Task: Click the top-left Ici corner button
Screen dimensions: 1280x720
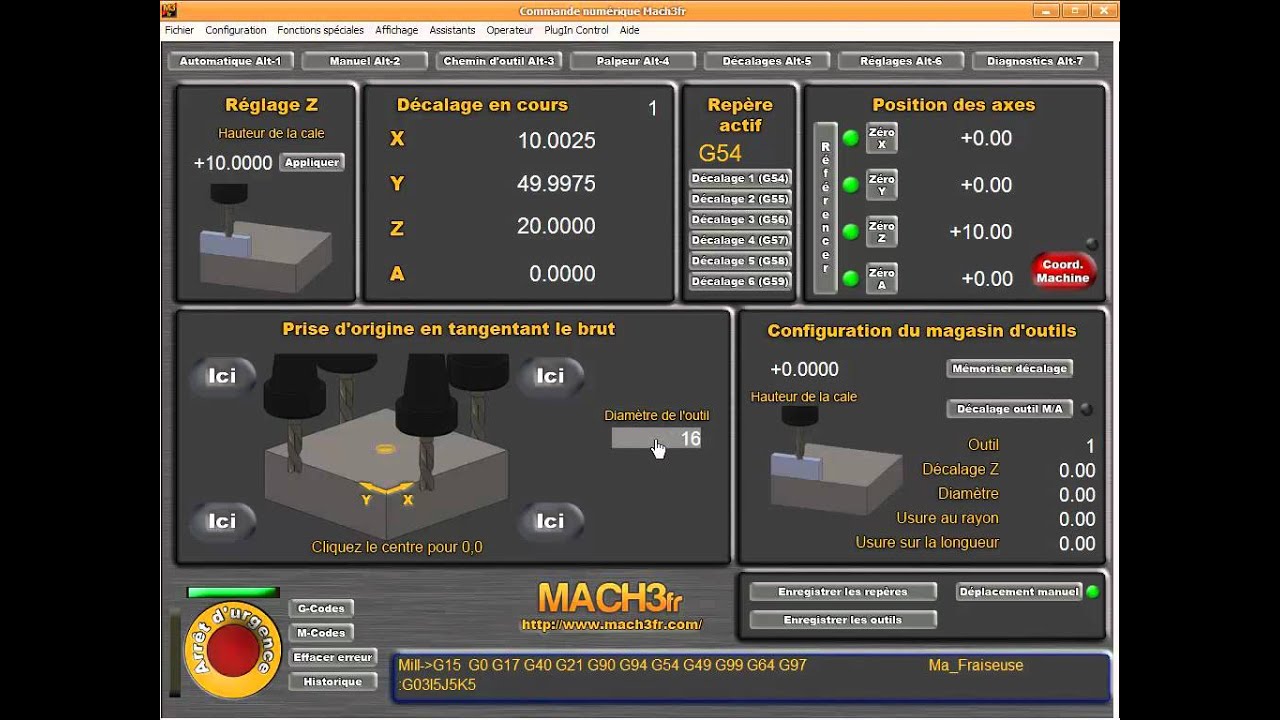Action: click(x=222, y=376)
